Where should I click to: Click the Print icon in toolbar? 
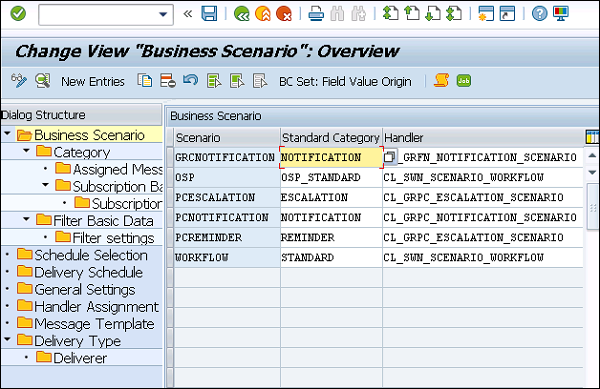tap(316, 14)
